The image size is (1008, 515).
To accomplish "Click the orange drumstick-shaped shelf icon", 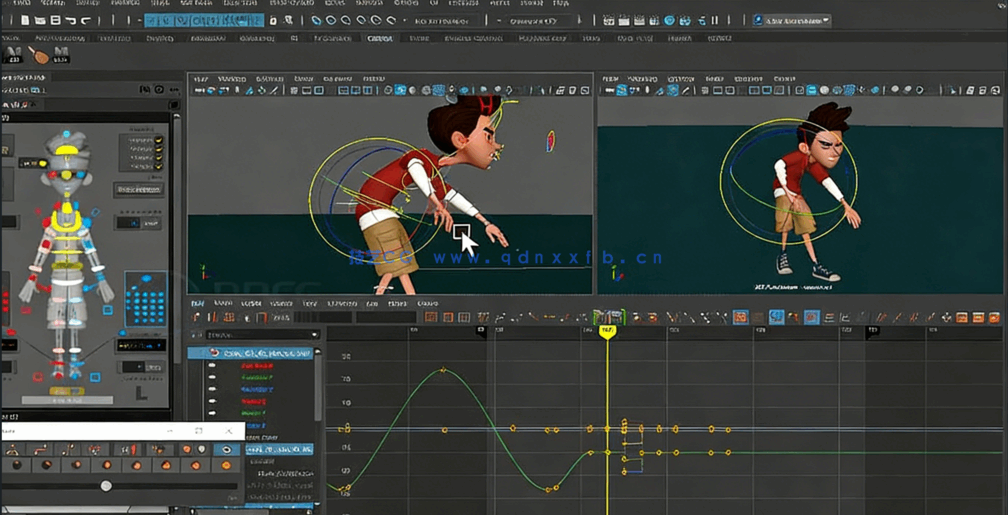I will coord(38,56).
